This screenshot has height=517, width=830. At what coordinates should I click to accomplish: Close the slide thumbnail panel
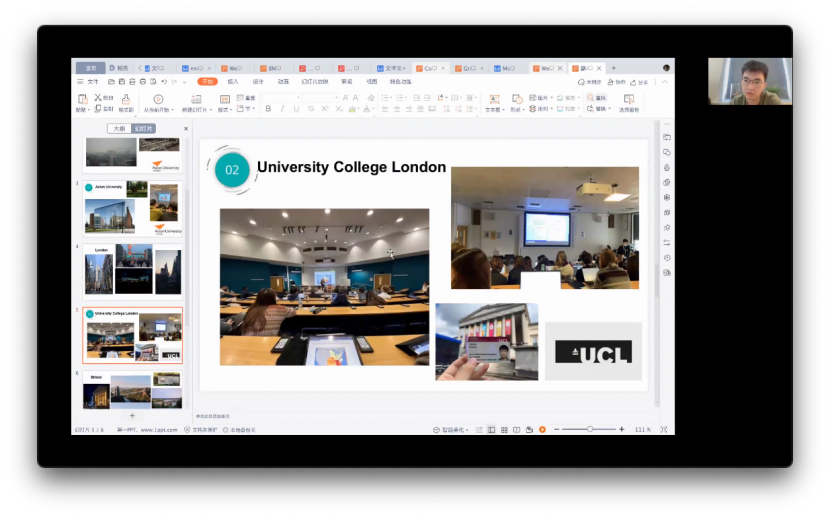pos(186,129)
